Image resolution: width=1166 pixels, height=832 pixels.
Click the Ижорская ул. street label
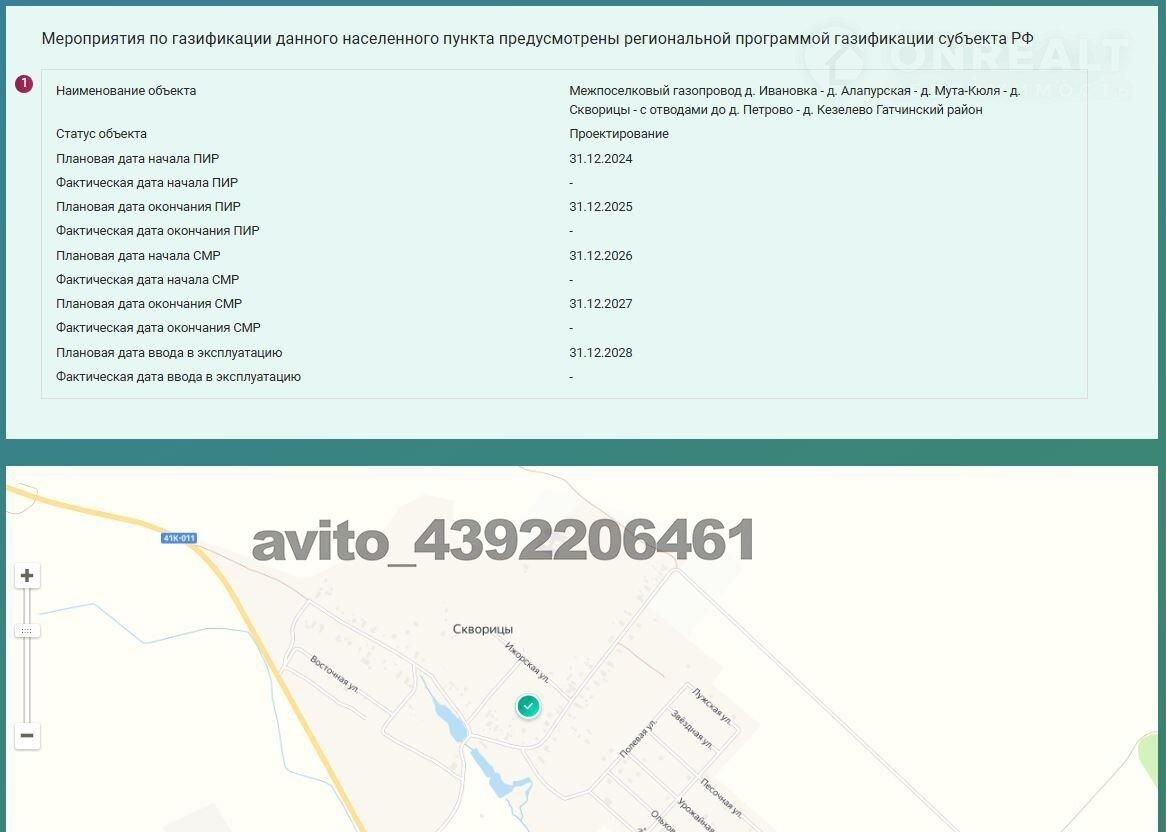[x=529, y=663]
